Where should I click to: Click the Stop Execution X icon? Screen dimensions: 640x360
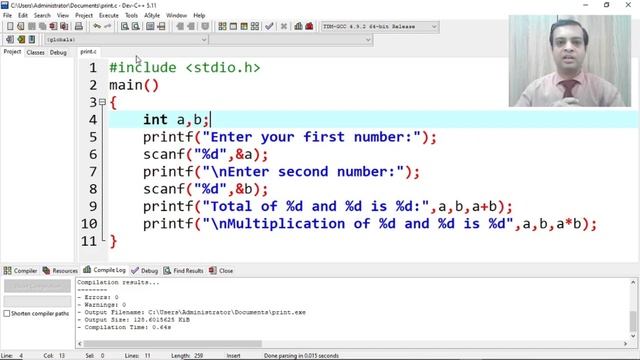284,27
